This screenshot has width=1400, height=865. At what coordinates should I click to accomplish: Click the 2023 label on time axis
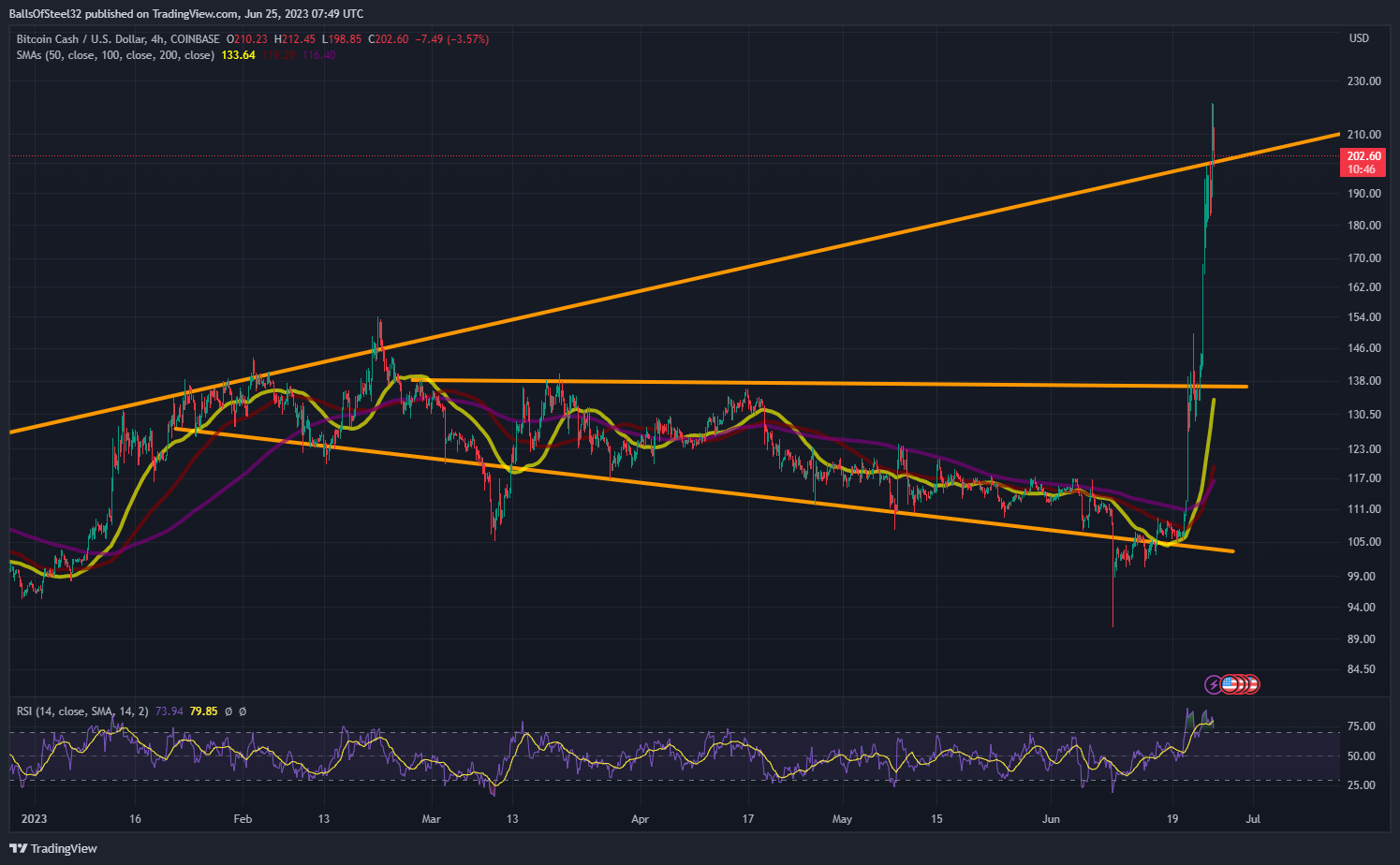[34, 819]
